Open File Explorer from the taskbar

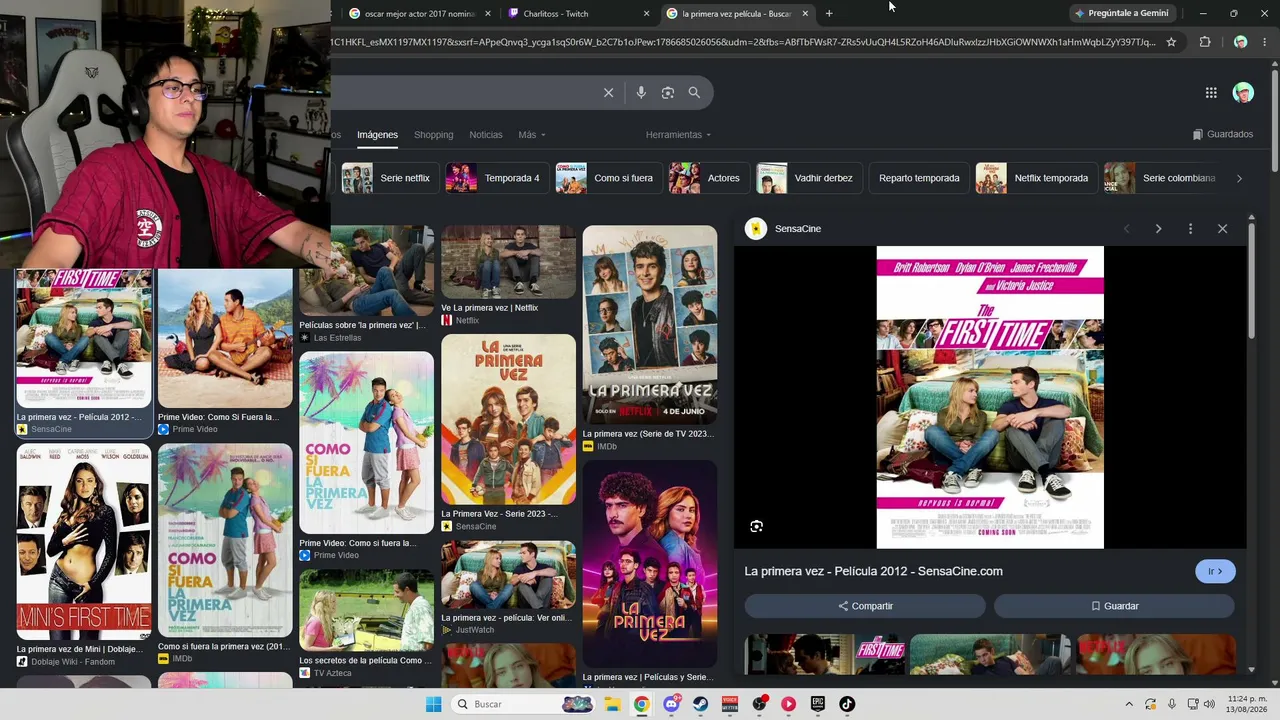(x=612, y=704)
